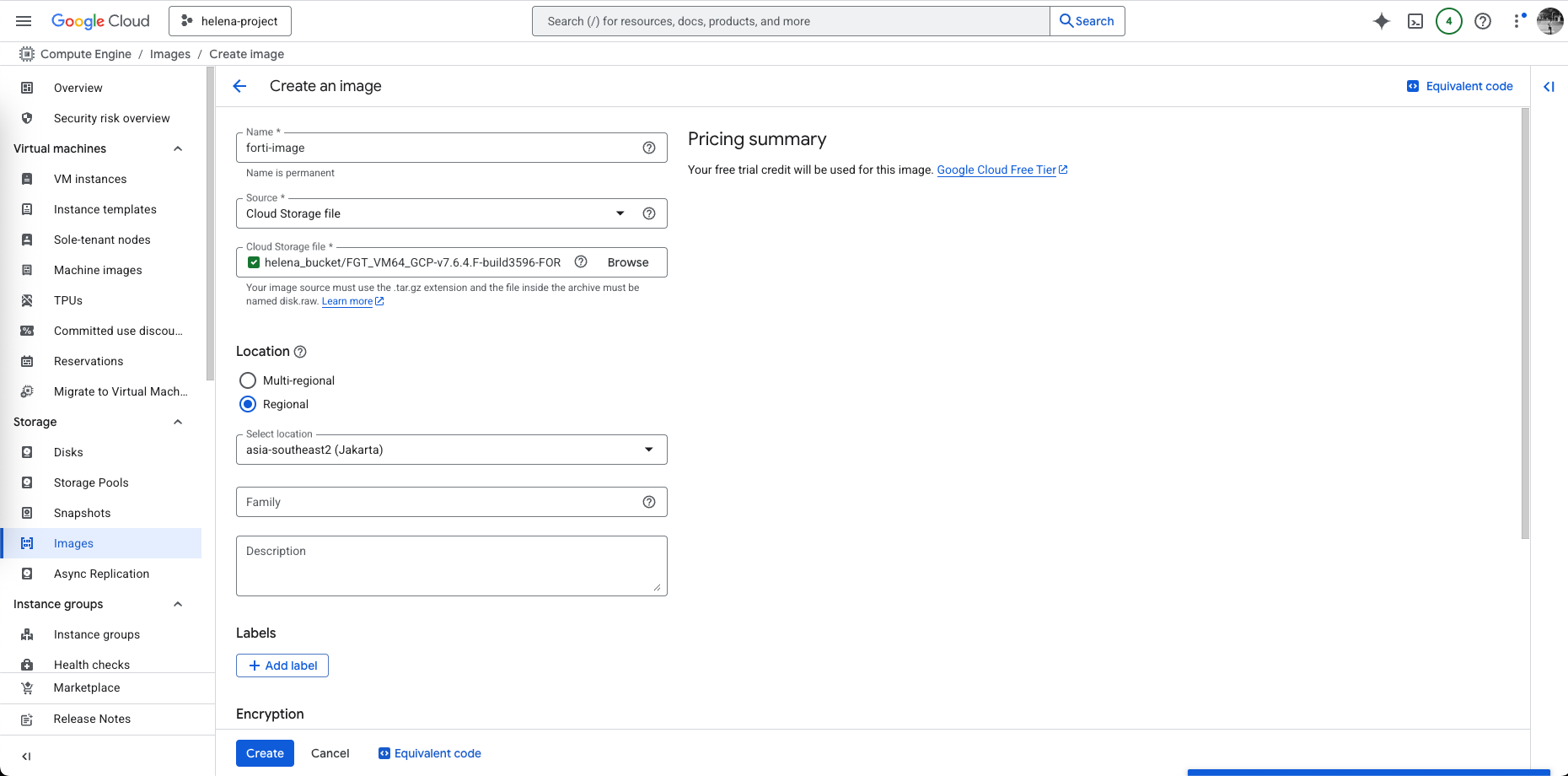Click help icon in the Name field

[x=648, y=148]
